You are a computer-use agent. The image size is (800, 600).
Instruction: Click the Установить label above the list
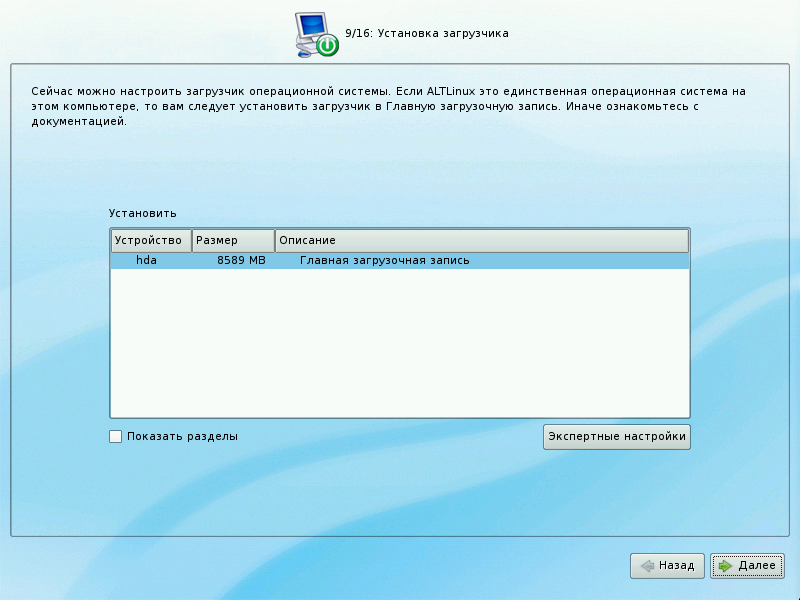143,213
